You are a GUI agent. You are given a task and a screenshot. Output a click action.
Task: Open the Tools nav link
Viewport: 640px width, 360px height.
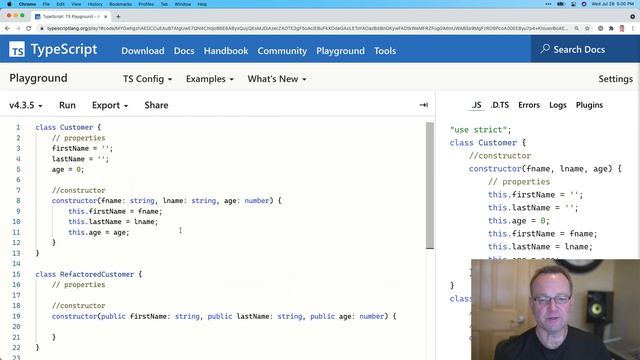click(385, 51)
